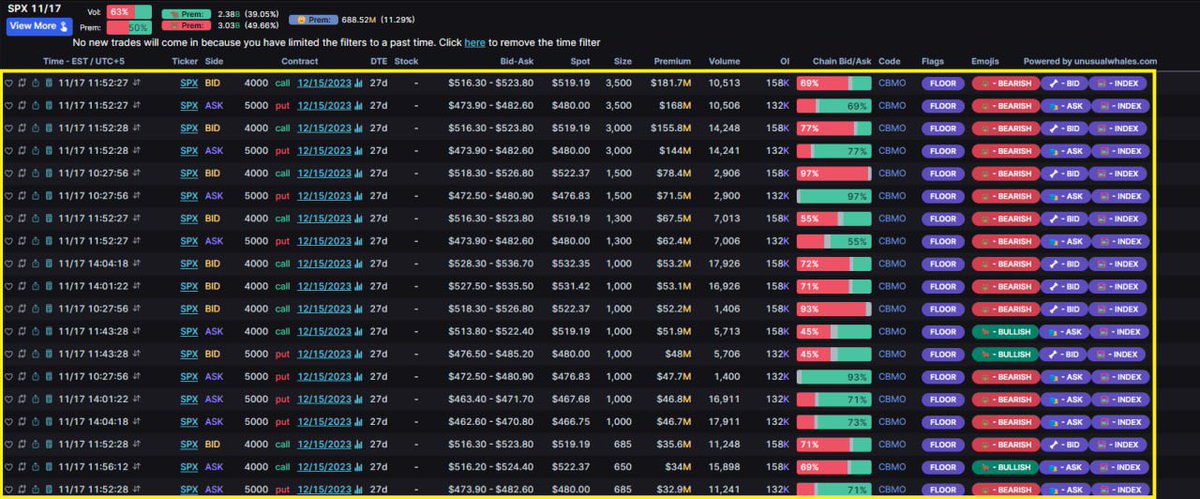Click swap-arrows icon beside time in $52.2M row
Image resolution: width=1200 pixels, height=499 pixels.
pos(138,309)
